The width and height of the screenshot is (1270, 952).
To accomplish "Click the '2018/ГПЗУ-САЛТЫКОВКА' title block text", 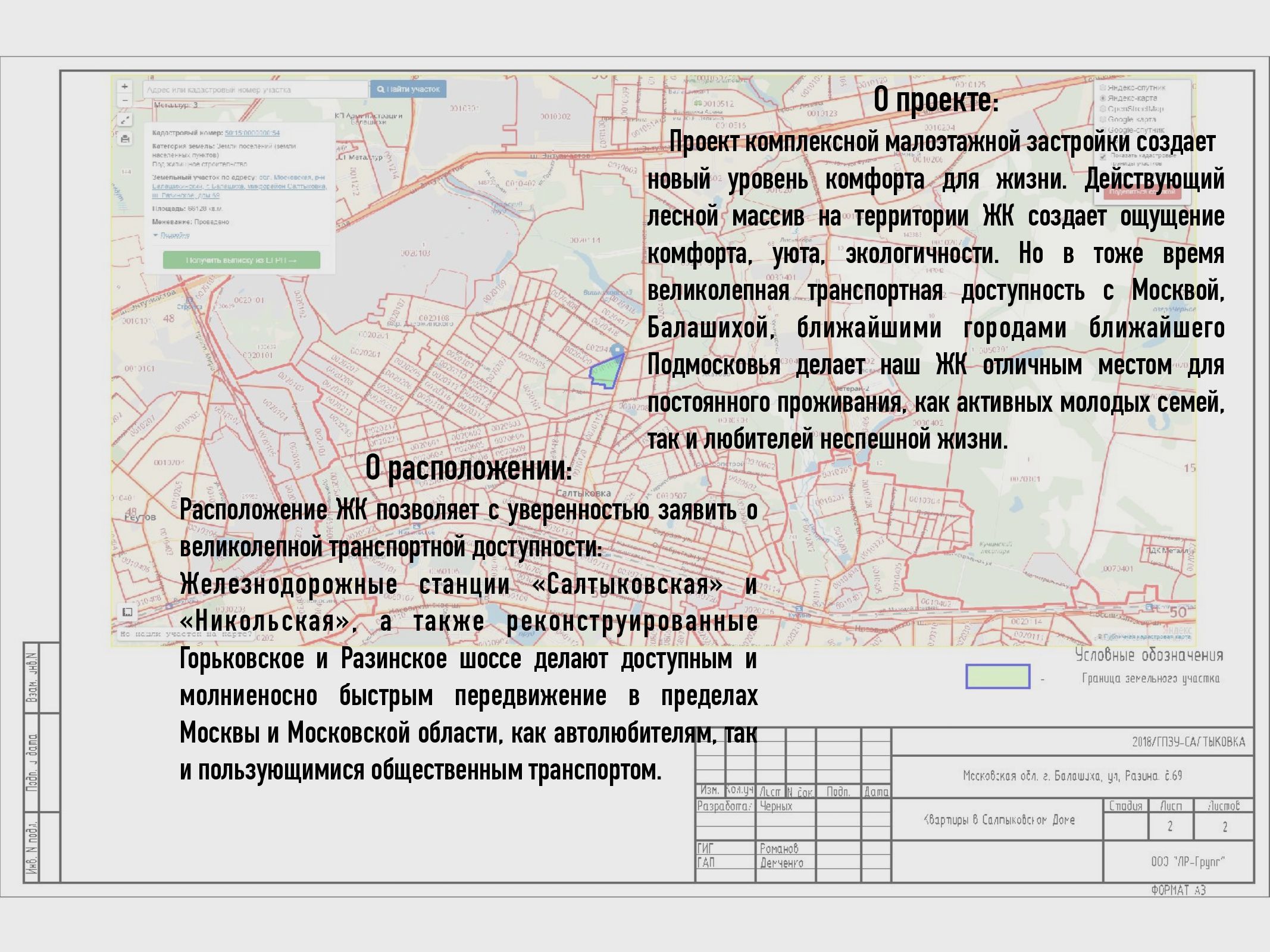I will 1188,742.
